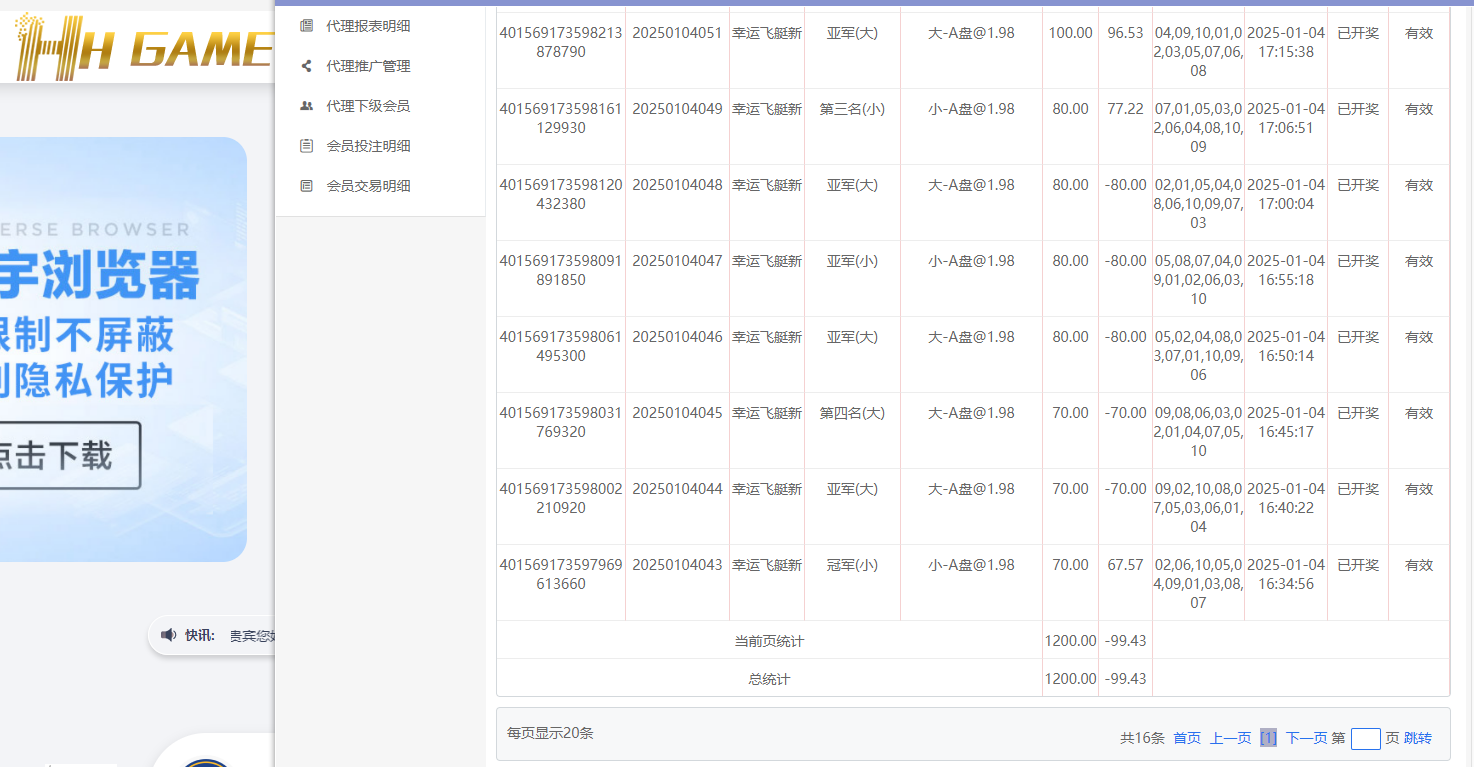The image size is (1474, 767).
Task: Select the highlighted page number 1
Action: [x=1269, y=737]
